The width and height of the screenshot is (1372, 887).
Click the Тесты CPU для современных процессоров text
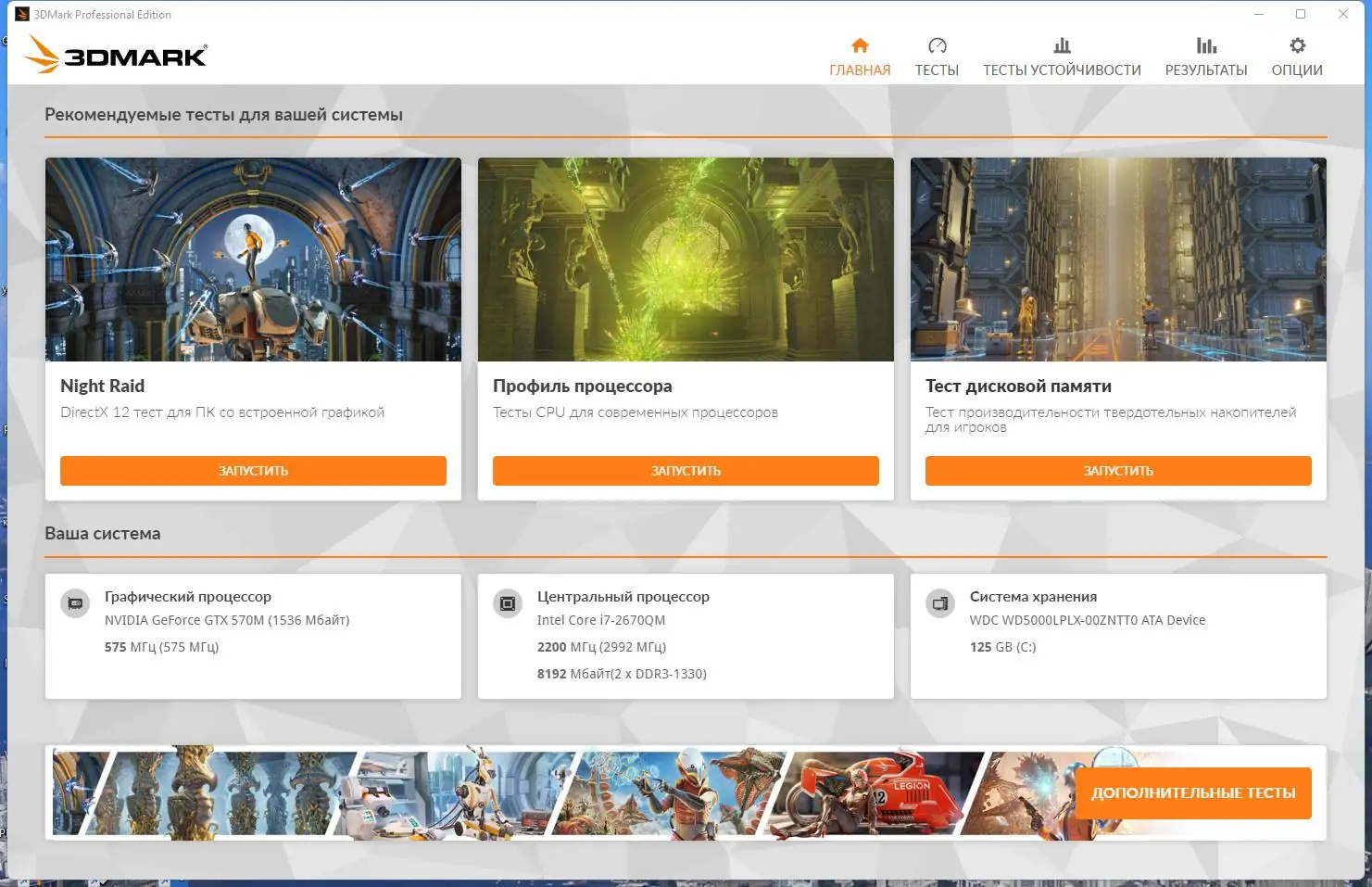point(636,412)
